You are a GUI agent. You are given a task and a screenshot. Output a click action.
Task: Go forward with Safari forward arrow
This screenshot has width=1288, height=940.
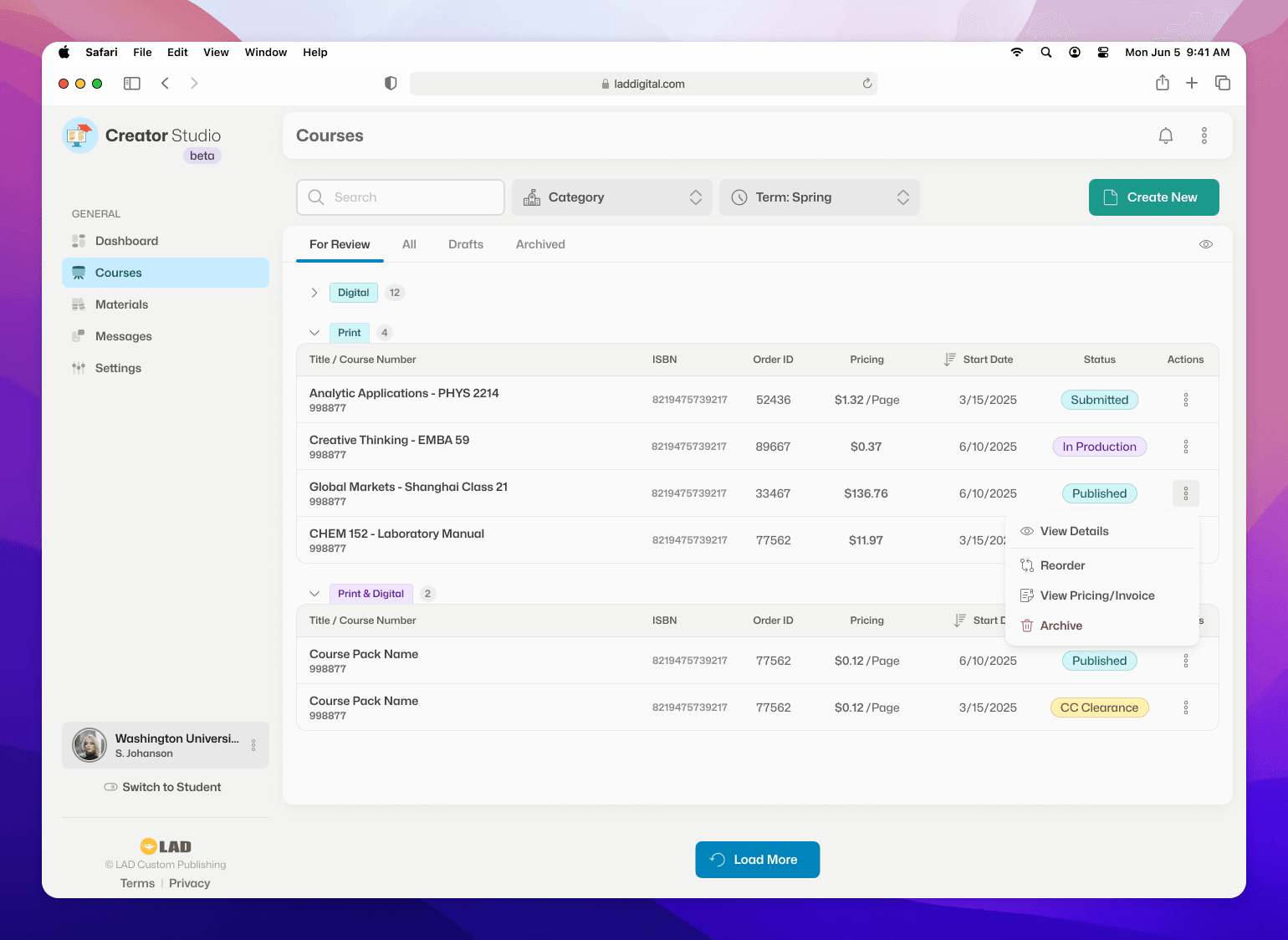tap(194, 84)
